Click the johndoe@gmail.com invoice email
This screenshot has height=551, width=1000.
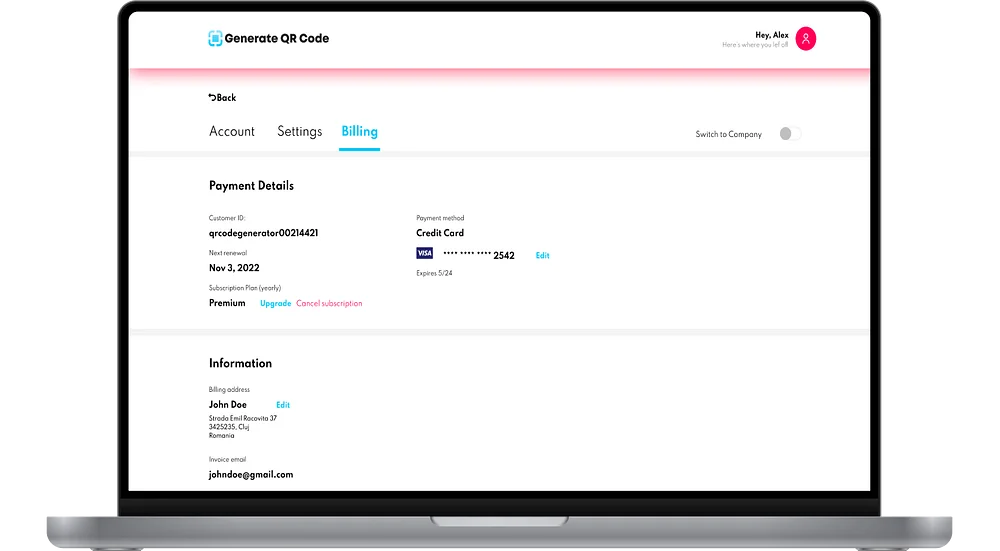pos(251,474)
